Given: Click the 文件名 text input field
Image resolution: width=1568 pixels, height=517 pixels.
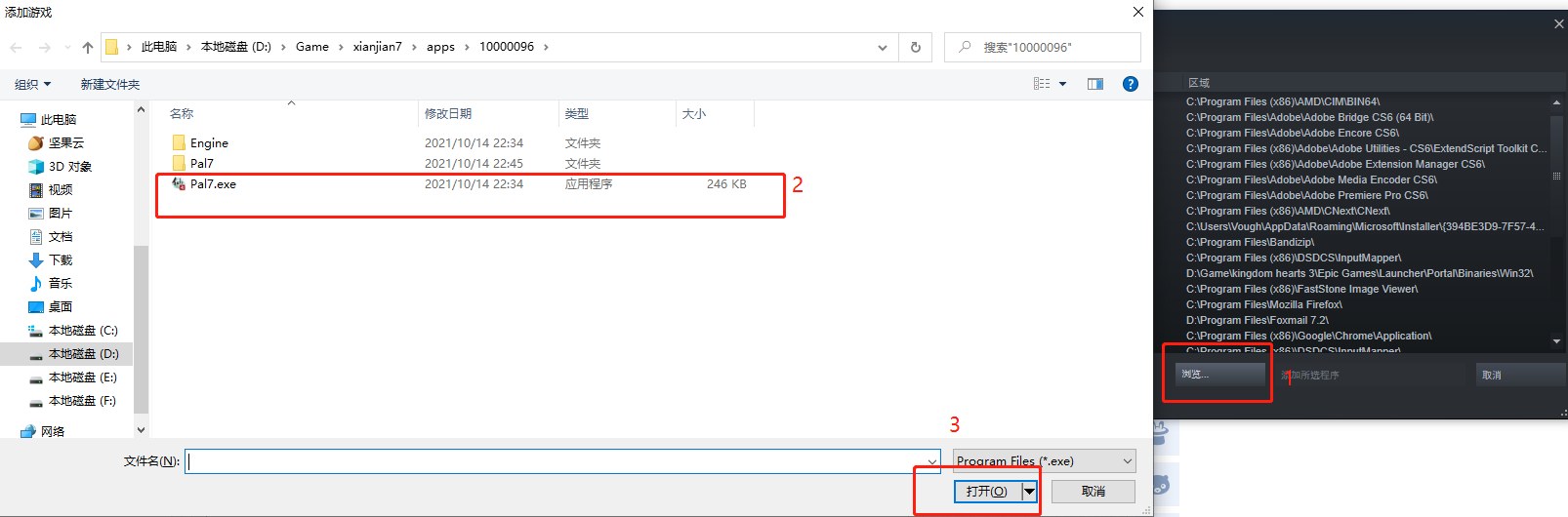Looking at the screenshot, I should point(557,460).
